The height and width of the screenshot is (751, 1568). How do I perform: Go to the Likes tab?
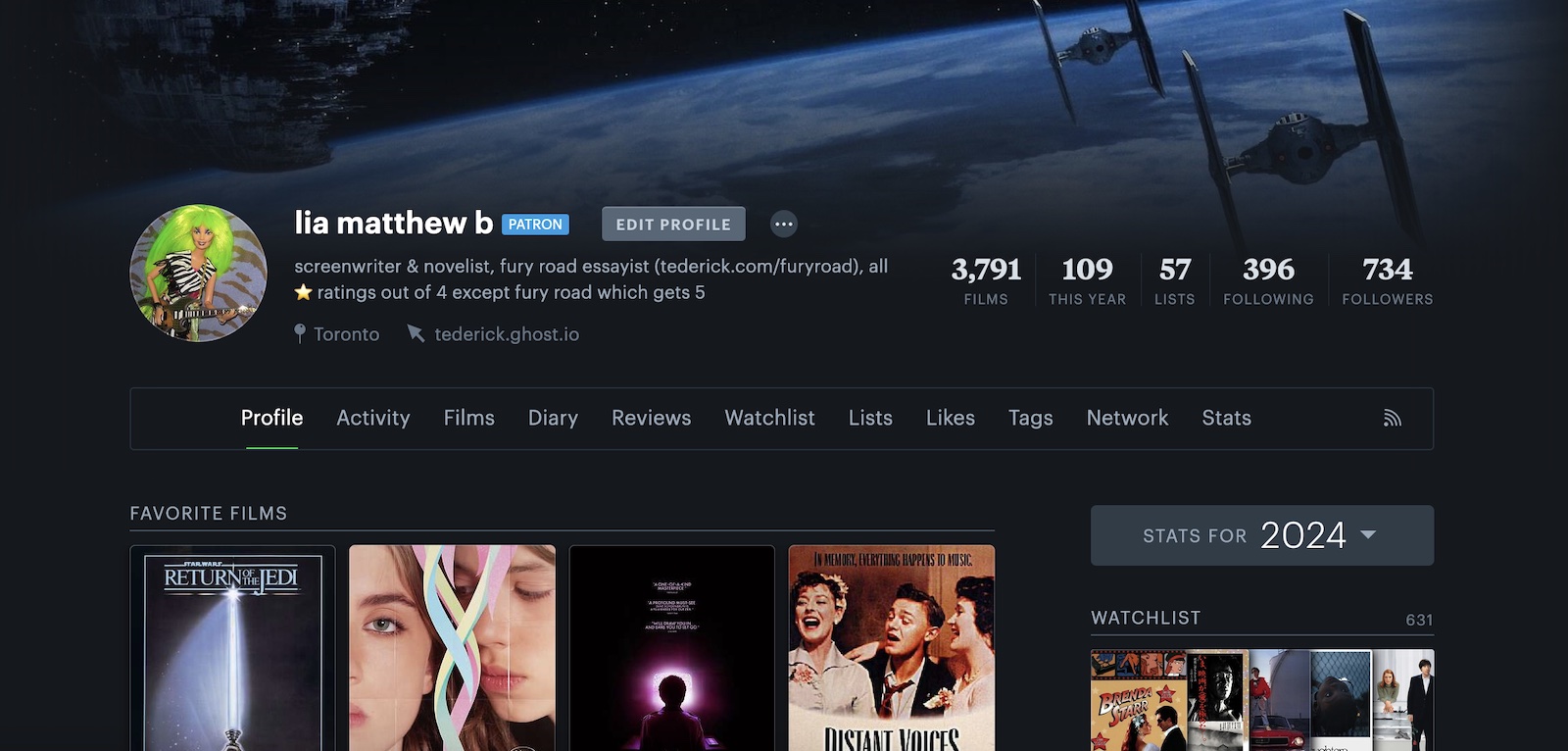tap(951, 419)
